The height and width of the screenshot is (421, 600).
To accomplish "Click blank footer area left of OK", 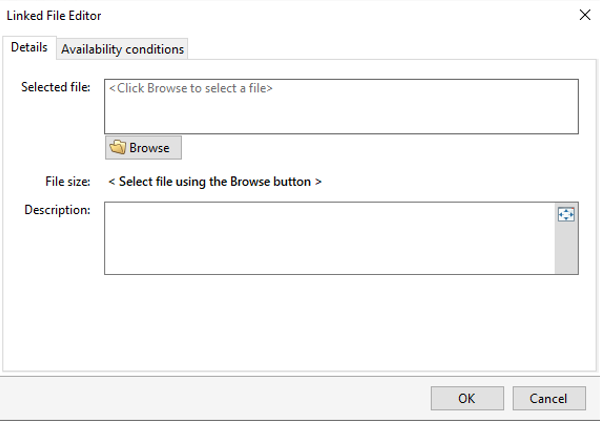I will (214, 398).
